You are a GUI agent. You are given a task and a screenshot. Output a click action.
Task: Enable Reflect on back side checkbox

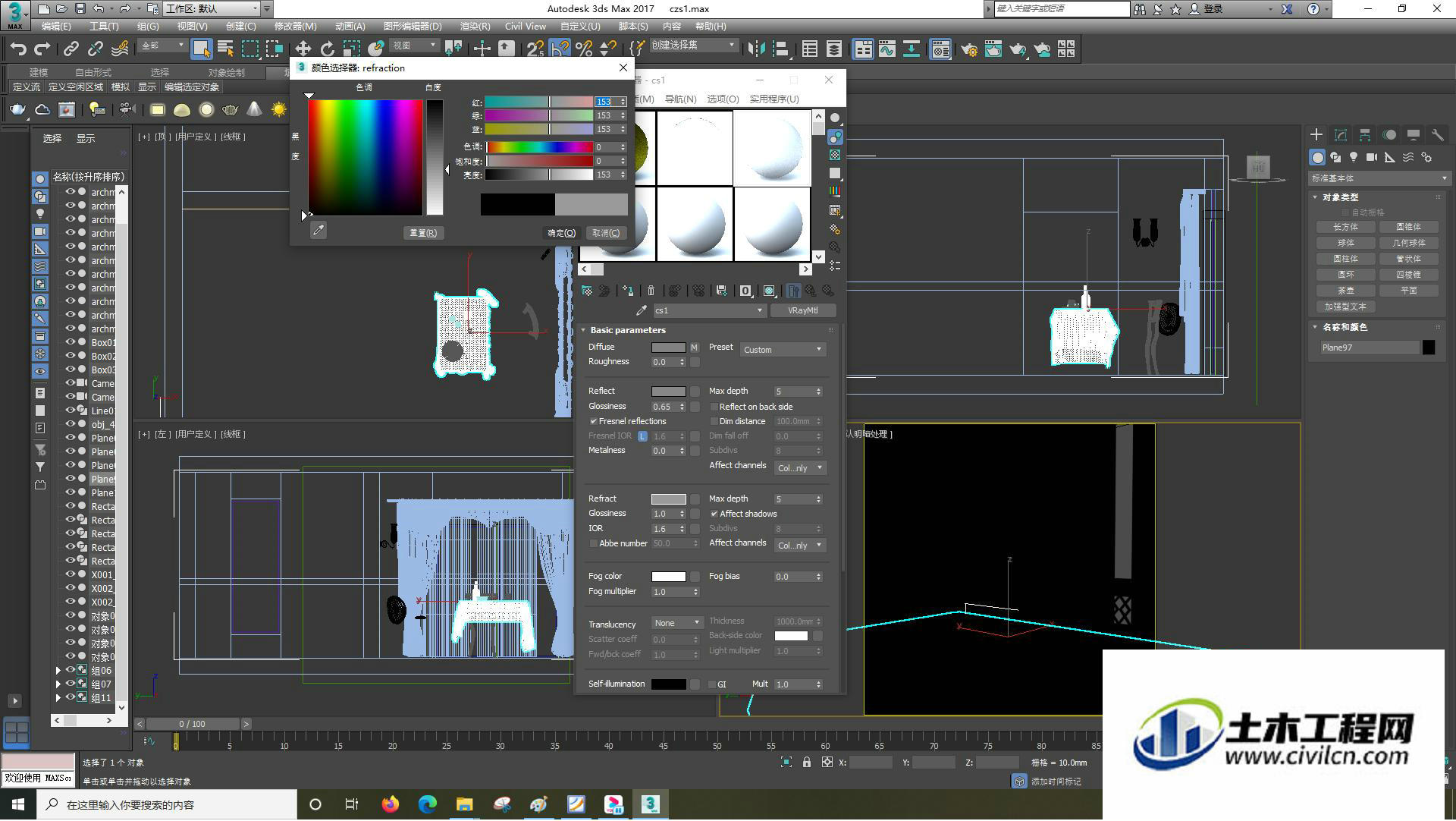pyautogui.click(x=714, y=407)
